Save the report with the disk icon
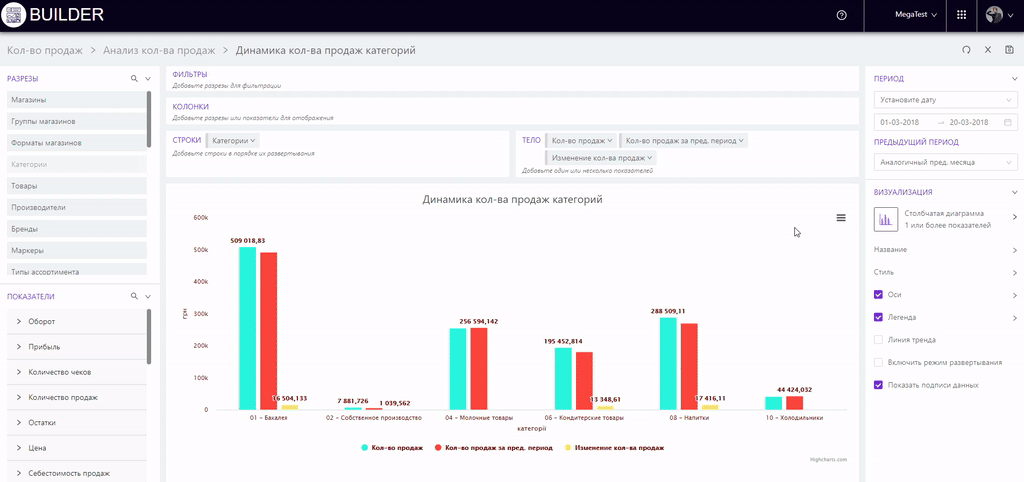The image size is (1024, 482). [x=1009, y=50]
